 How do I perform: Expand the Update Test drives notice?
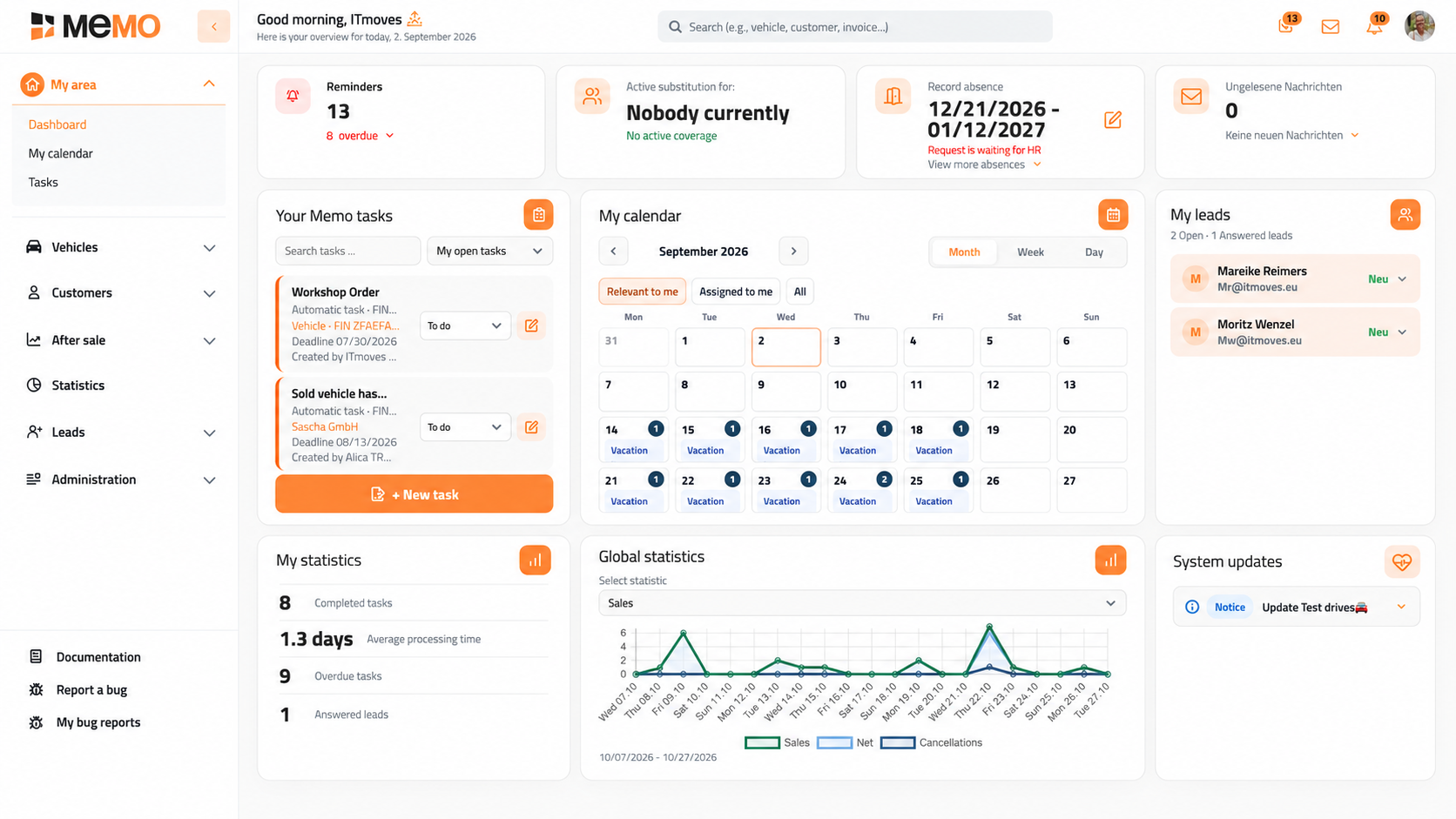[x=1401, y=607]
